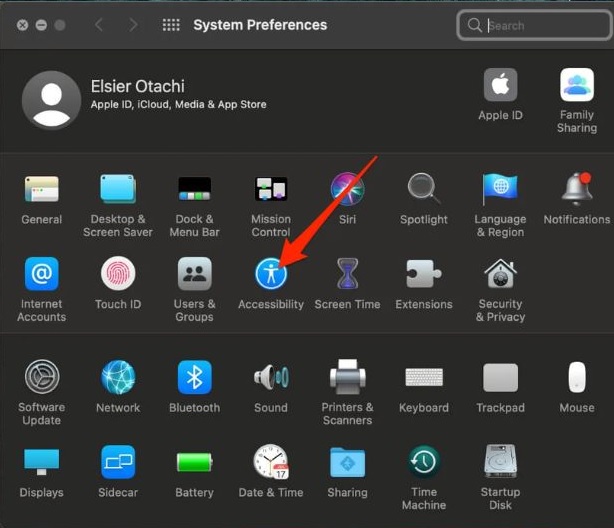Open Apple ID settings
Viewport: 614px width, 528px height.
pyautogui.click(x=500, y=85)
